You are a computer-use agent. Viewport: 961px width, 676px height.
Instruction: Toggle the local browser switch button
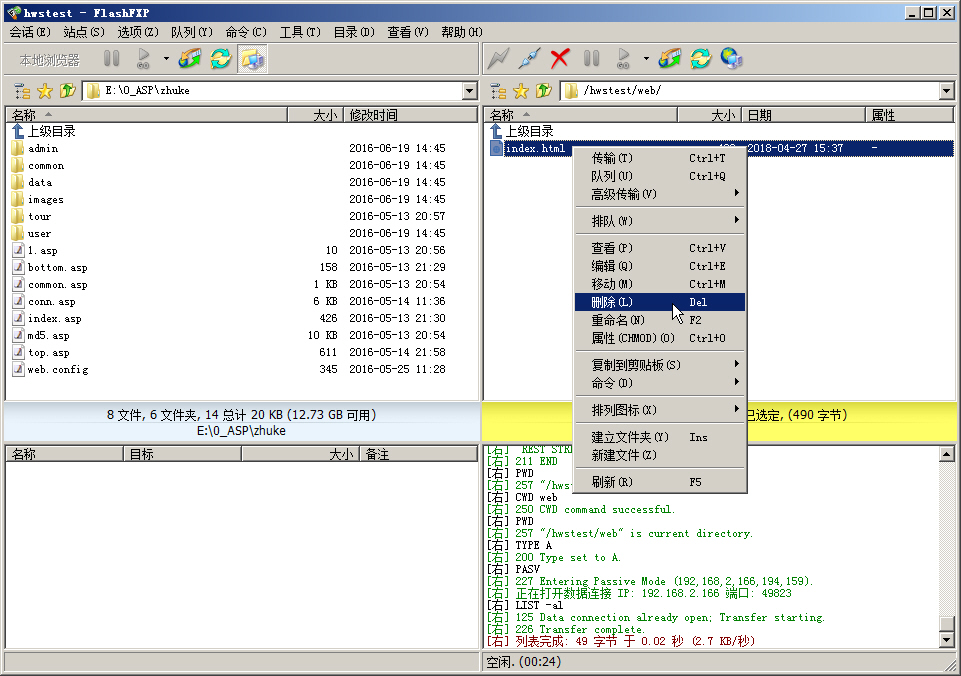(252, 59)
